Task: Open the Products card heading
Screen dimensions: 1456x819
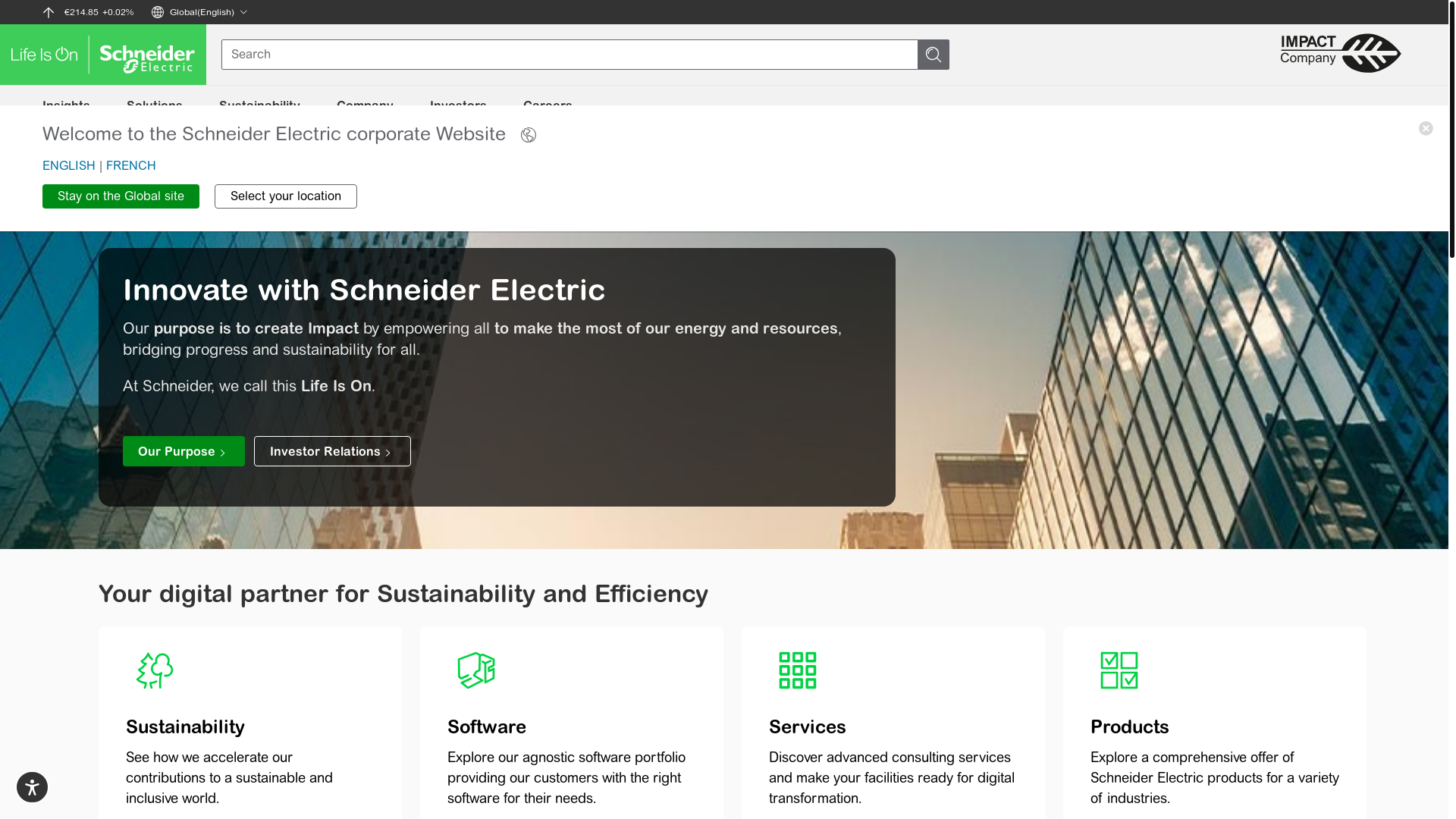Action: (1130, 726)
